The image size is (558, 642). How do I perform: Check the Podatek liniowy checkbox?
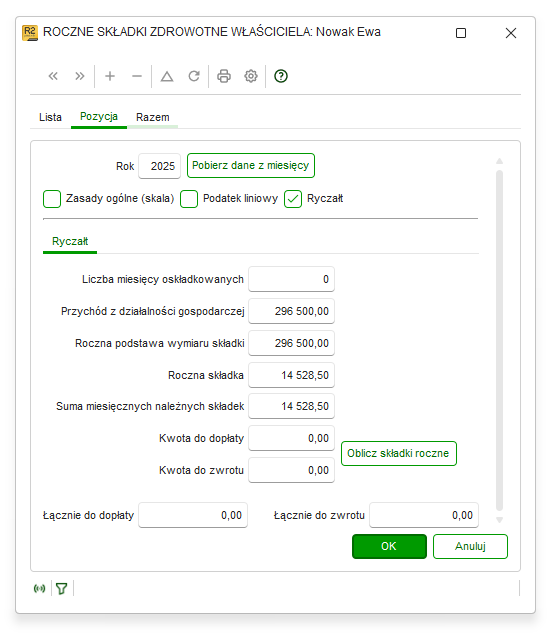[189, 199]
